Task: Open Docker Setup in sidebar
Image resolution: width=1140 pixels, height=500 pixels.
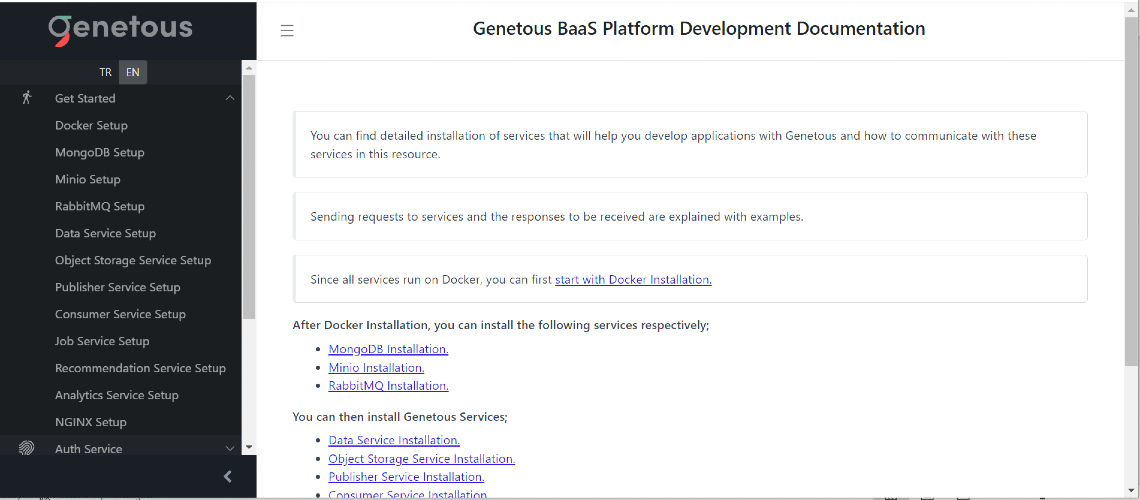Action: coord(91,125)
